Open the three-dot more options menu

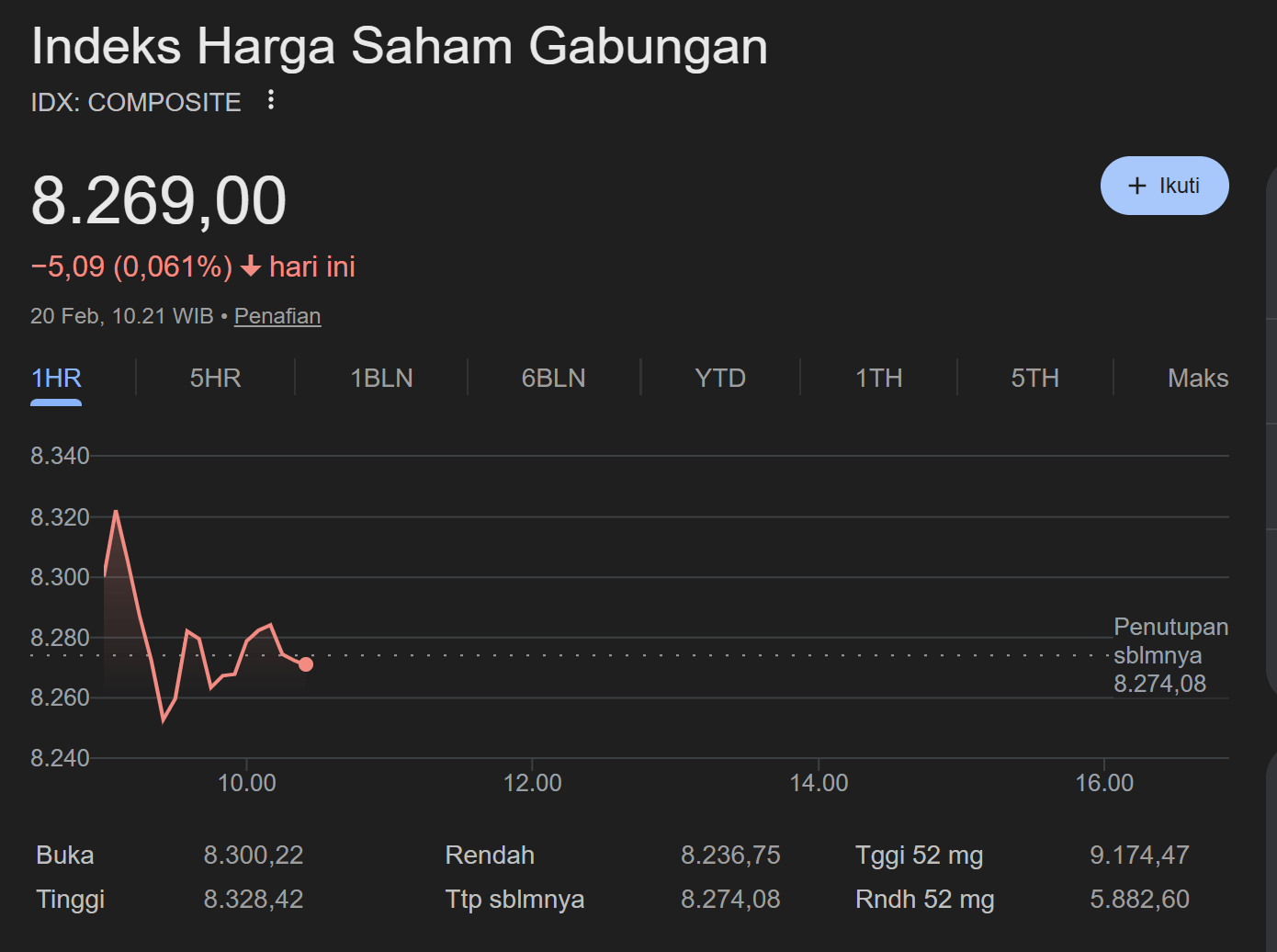pos(270,100)
